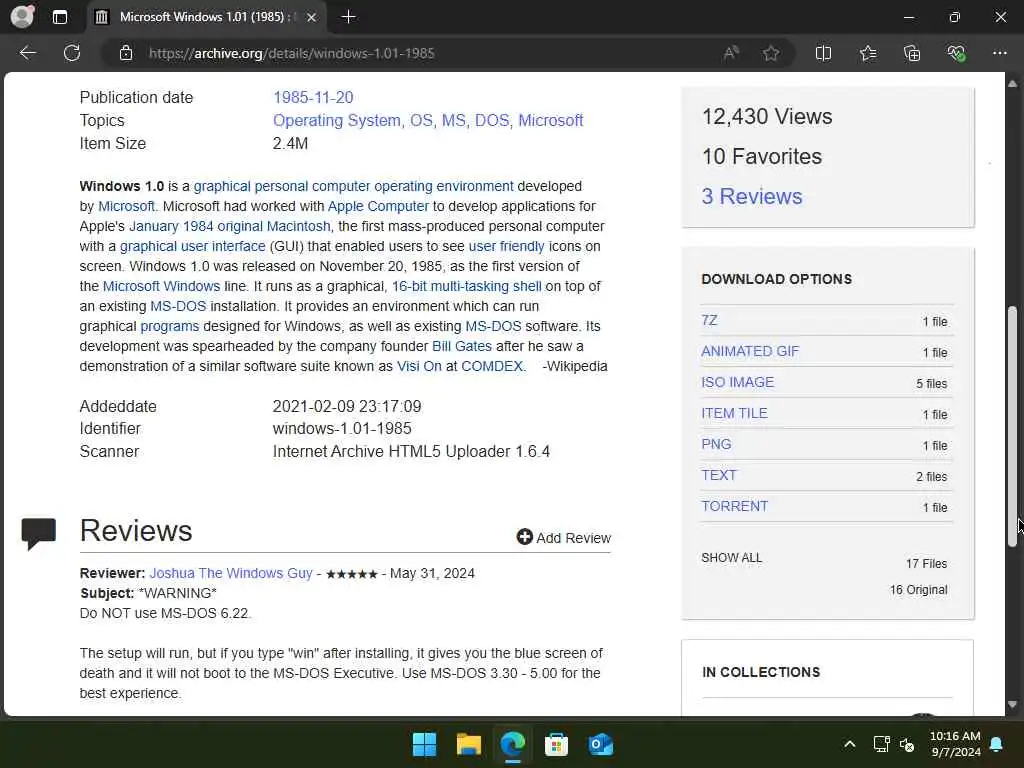Viewport: 1024px width, 768px height.
Task: View site information lock icon
Action: [x=126, y=53]
